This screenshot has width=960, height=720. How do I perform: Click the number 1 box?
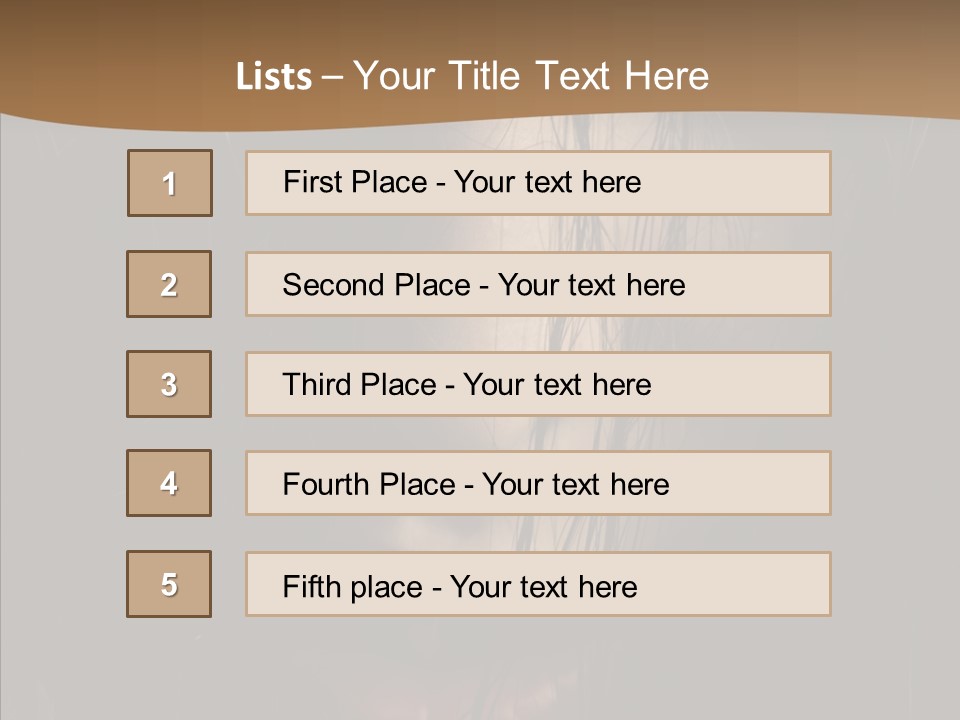(x=170, y=183)
